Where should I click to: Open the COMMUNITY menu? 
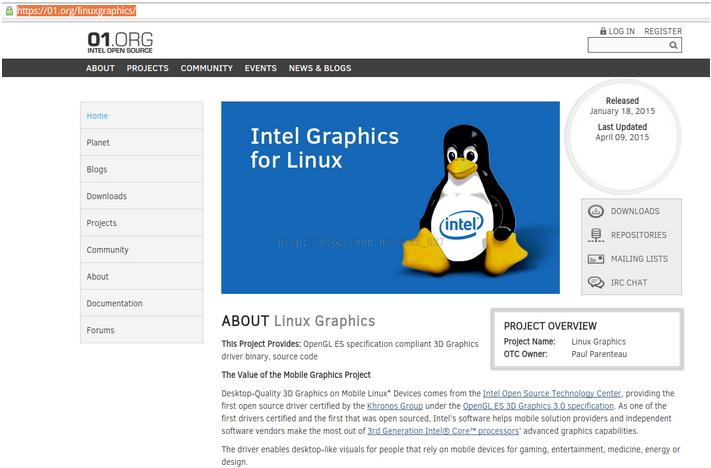[x=207, y=68]
